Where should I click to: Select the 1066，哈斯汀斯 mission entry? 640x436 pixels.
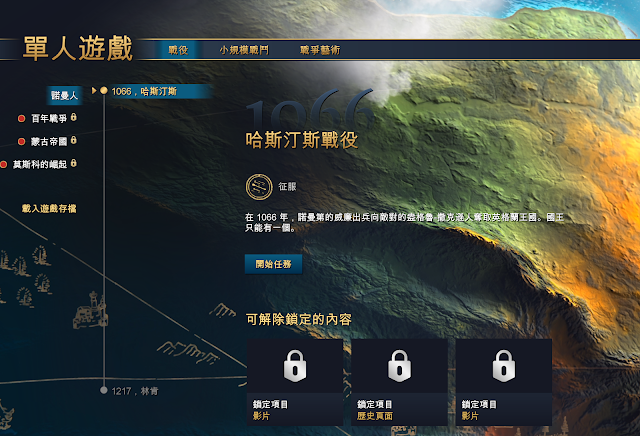pos(160,91)
